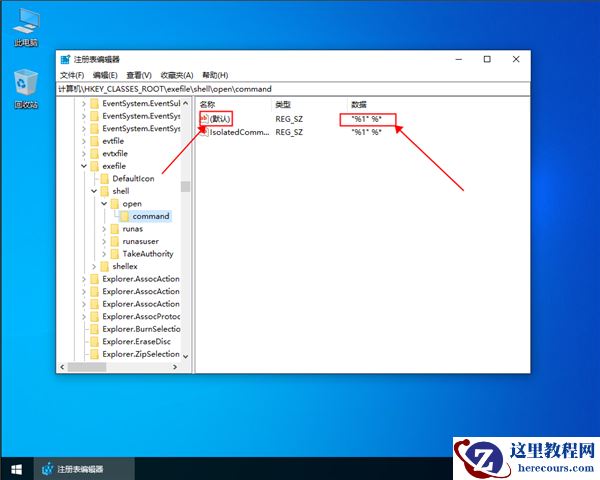Select the Explorer.ZipSelection folder icon
600x480 pixels.
[x=94, y=354]
